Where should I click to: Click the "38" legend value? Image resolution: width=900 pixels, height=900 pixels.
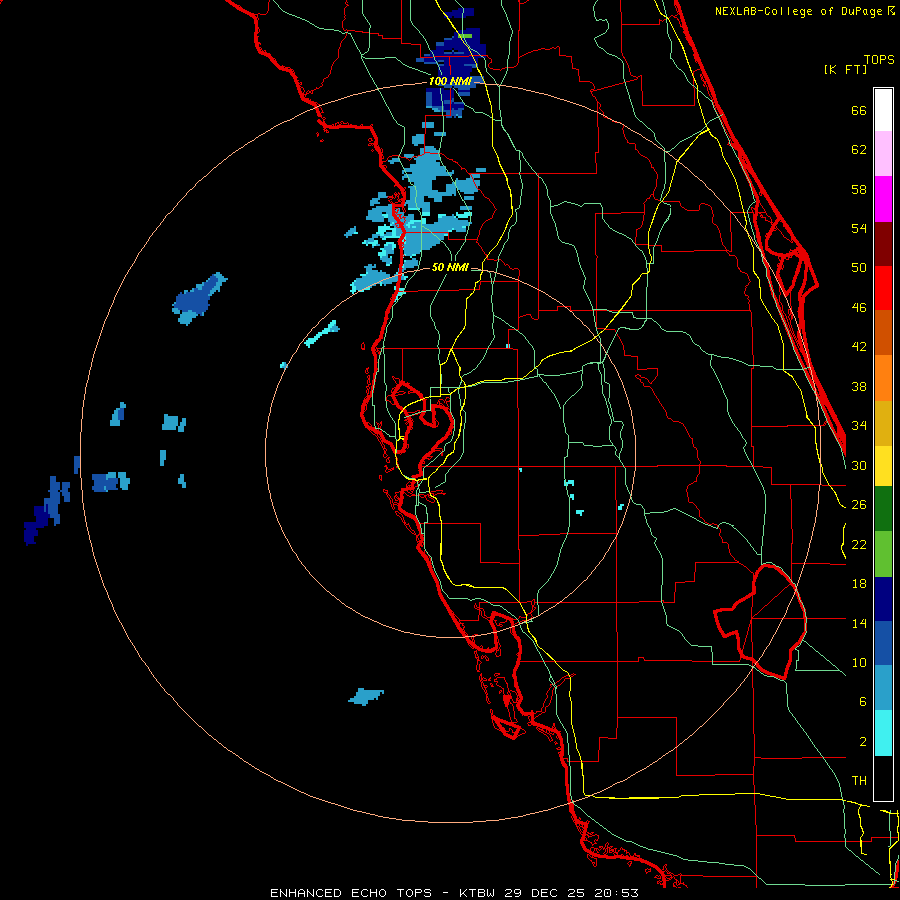859,386
